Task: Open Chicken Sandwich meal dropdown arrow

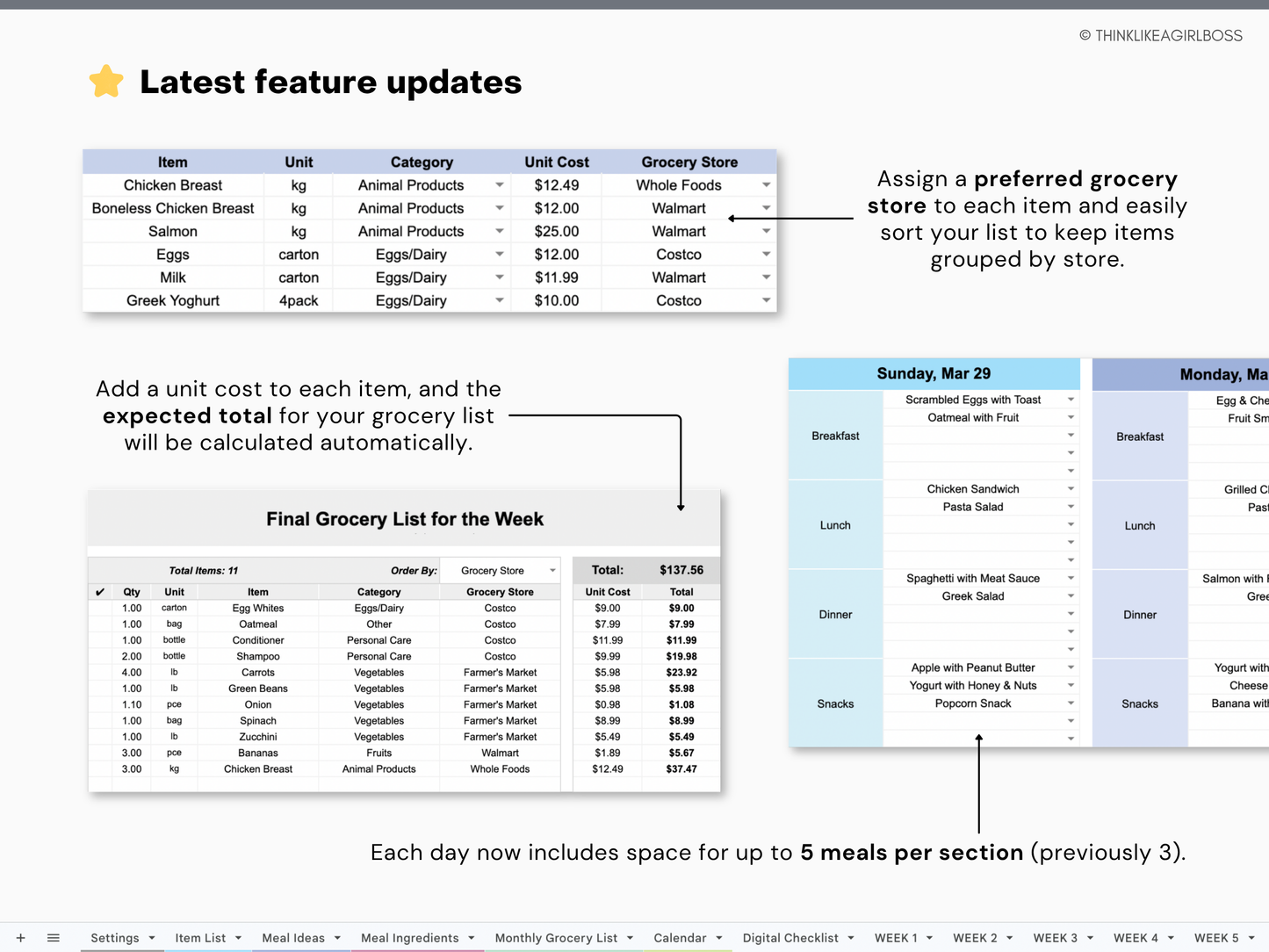Action: [1071, 489]
